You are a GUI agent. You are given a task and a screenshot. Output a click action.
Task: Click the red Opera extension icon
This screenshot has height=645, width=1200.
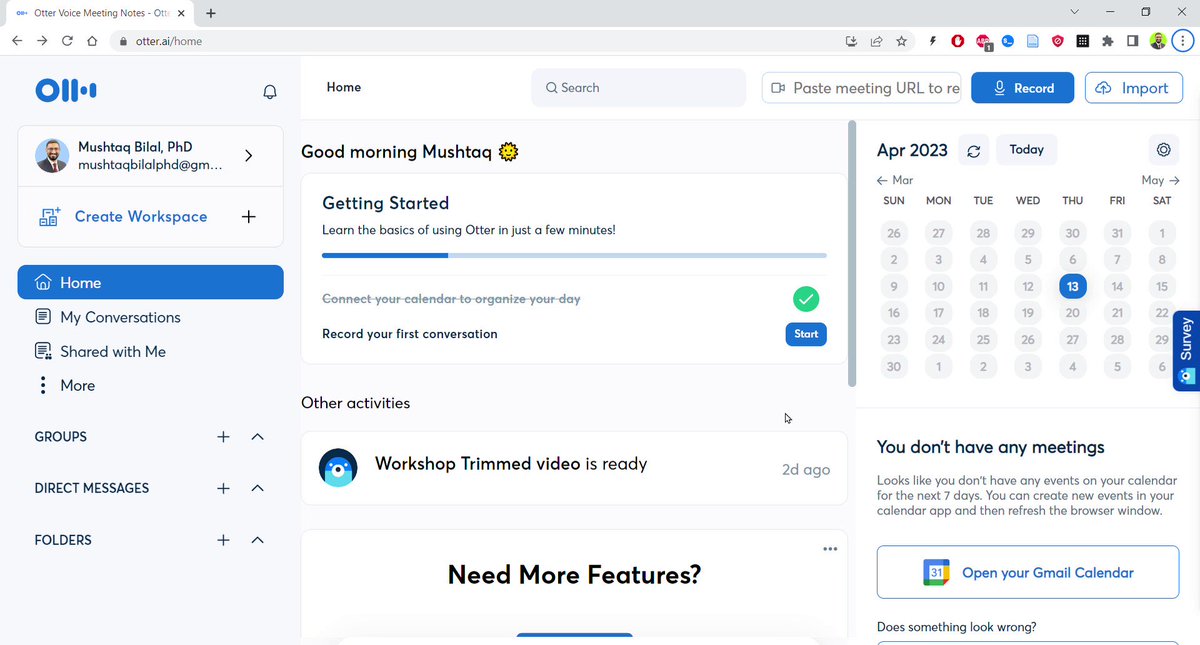957,41
